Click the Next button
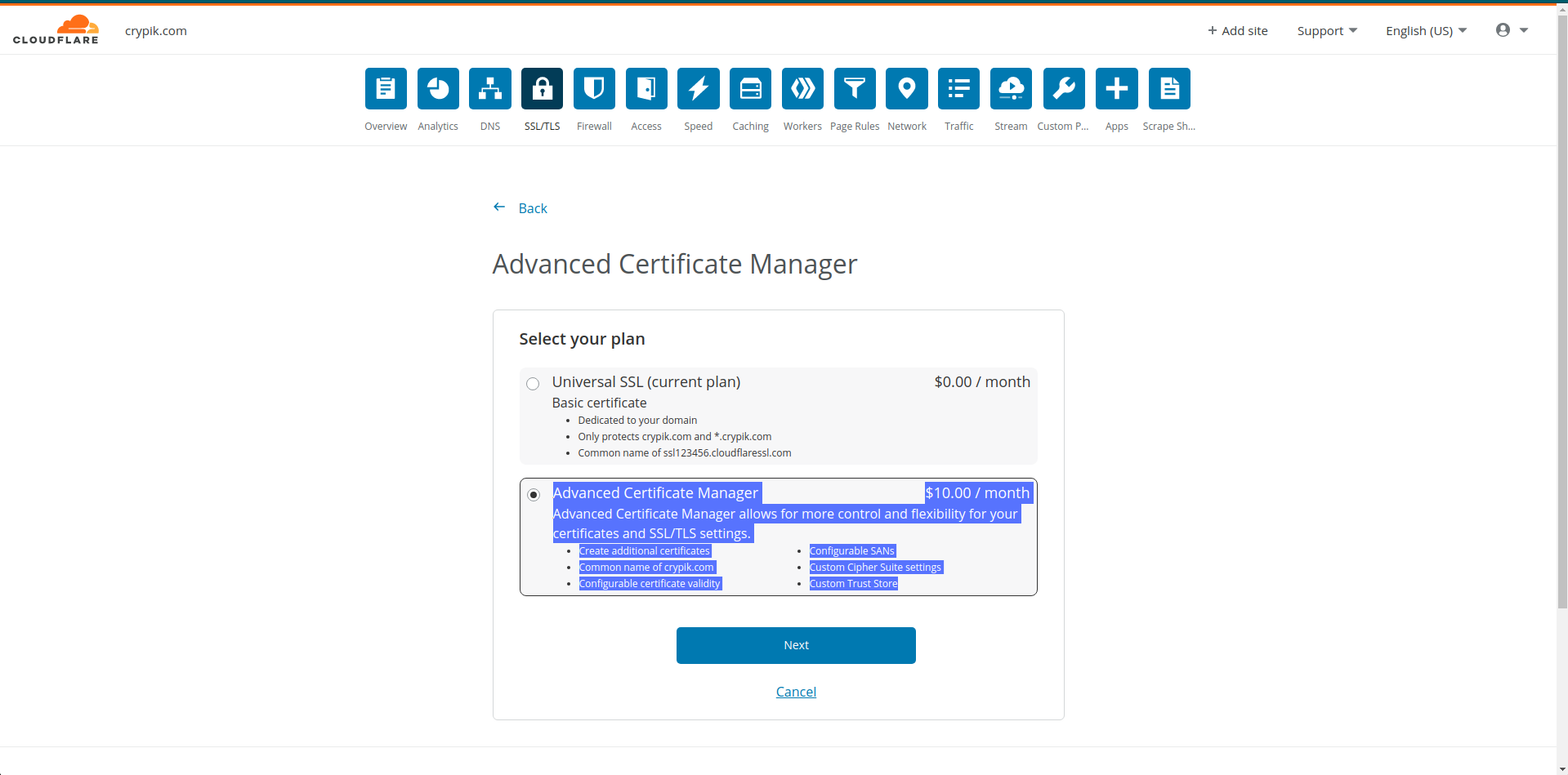Screen dimensions: 1568x775 click(x=796, y=645)
